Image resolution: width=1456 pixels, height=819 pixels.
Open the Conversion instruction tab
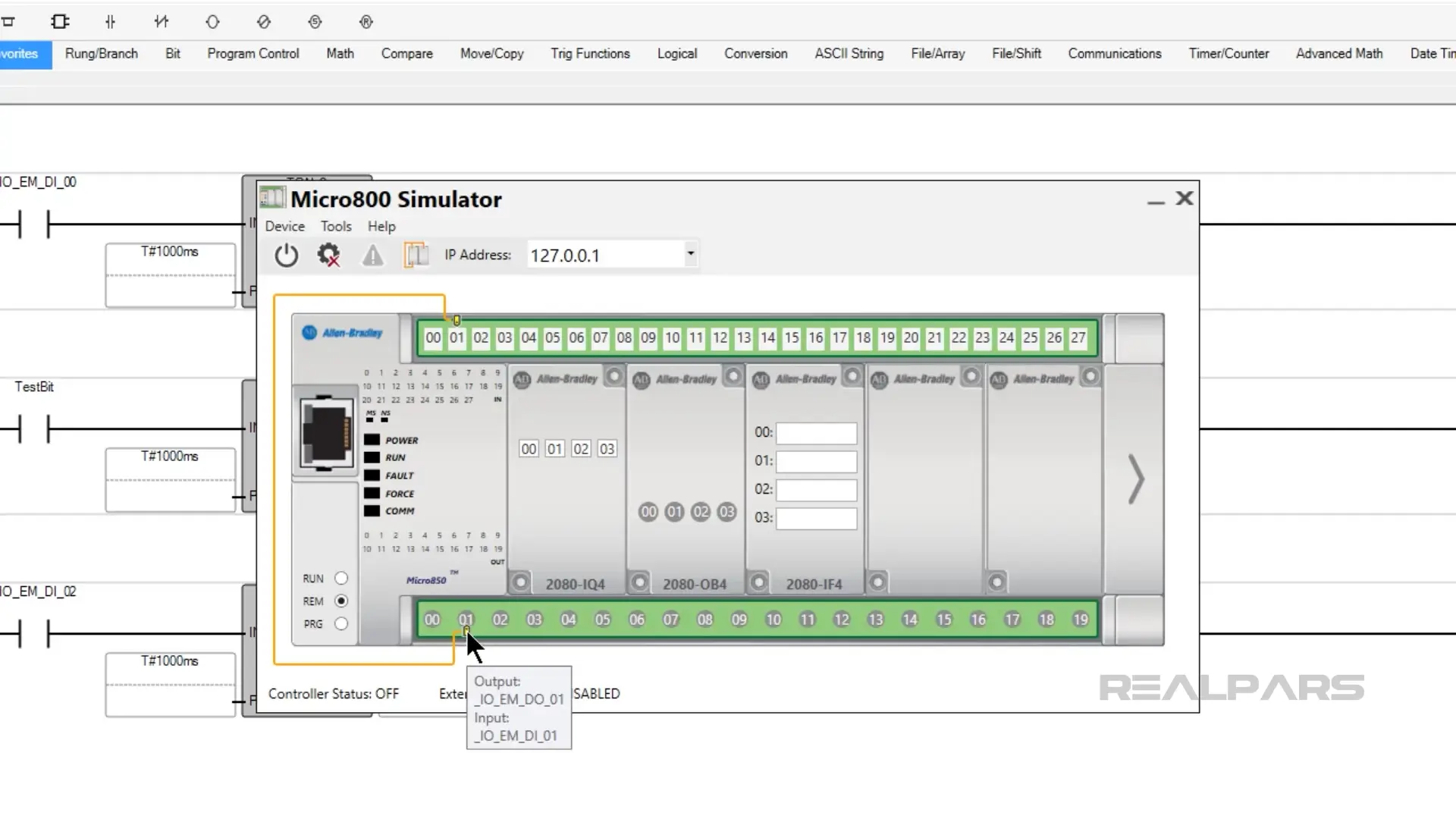(x=756, y=54)
